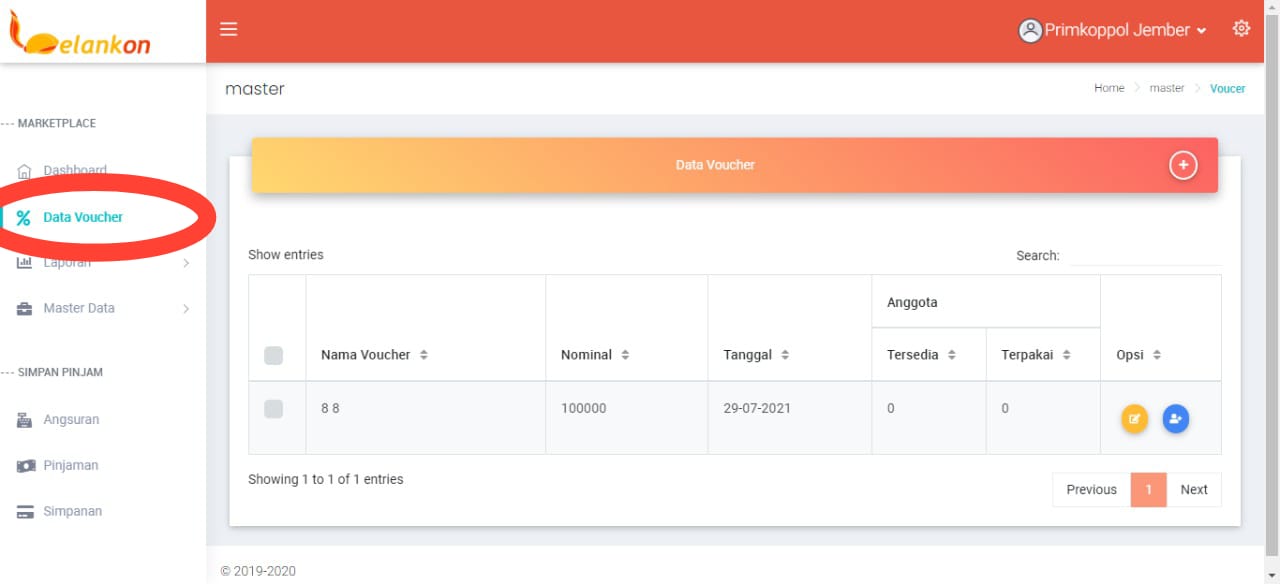The image size is (1280, 584).
Task: Click the plus icon to add voucher
Action: click(x=1183, y=165)
